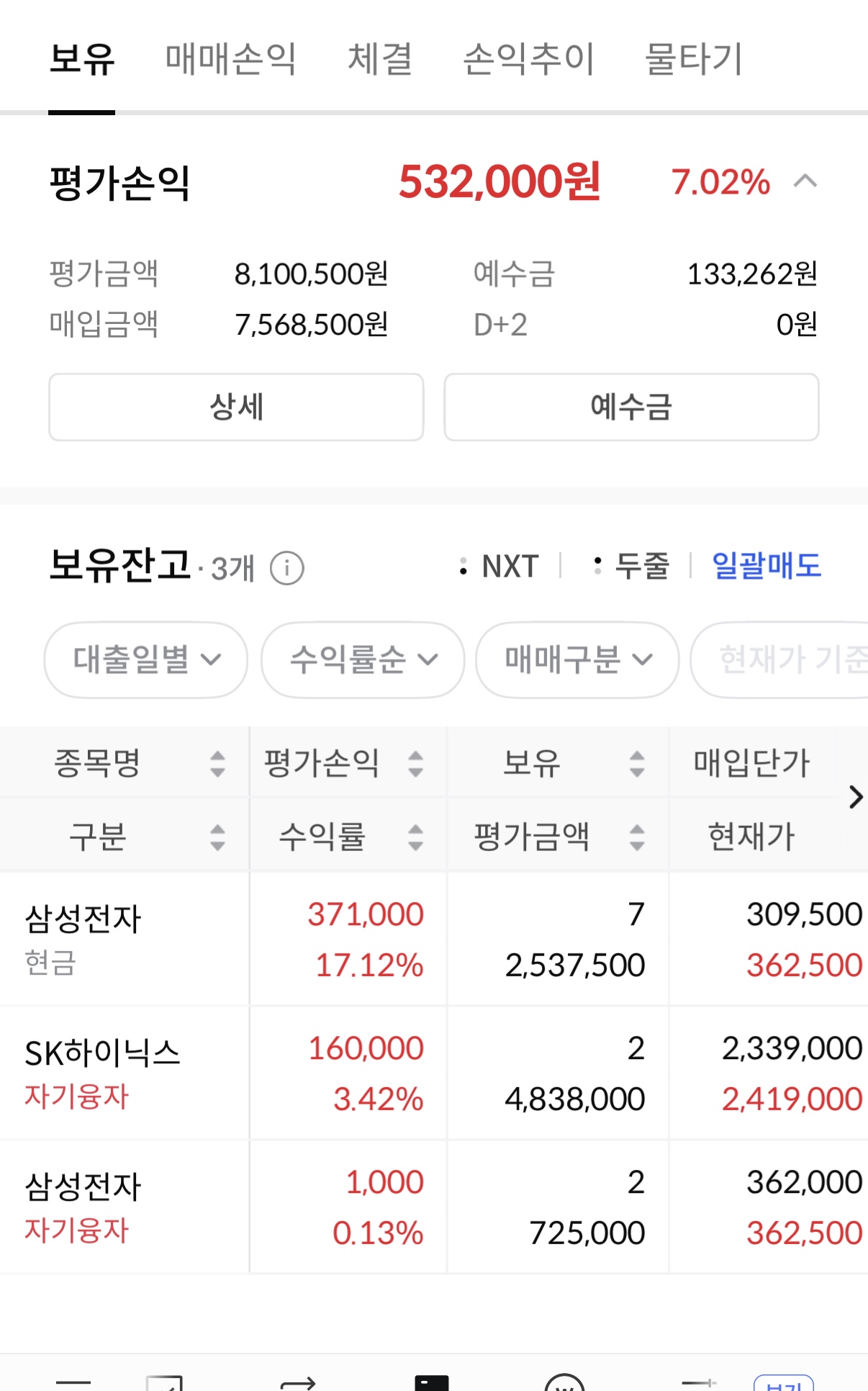This screenshot has height=1391, width=868.
Task: Select the SK하이닉스 holding row
Action: (x=434, y=1073)
